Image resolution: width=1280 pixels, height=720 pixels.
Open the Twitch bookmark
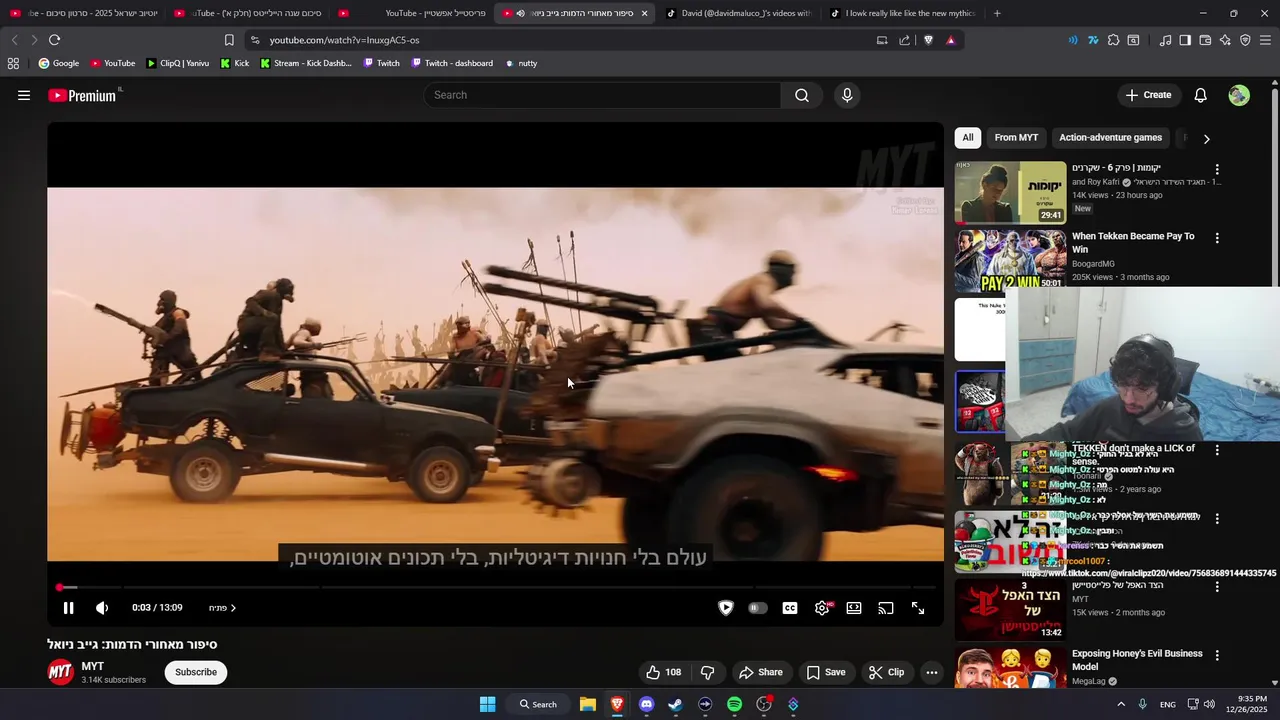pyautogui.click(x=381, y=63)
